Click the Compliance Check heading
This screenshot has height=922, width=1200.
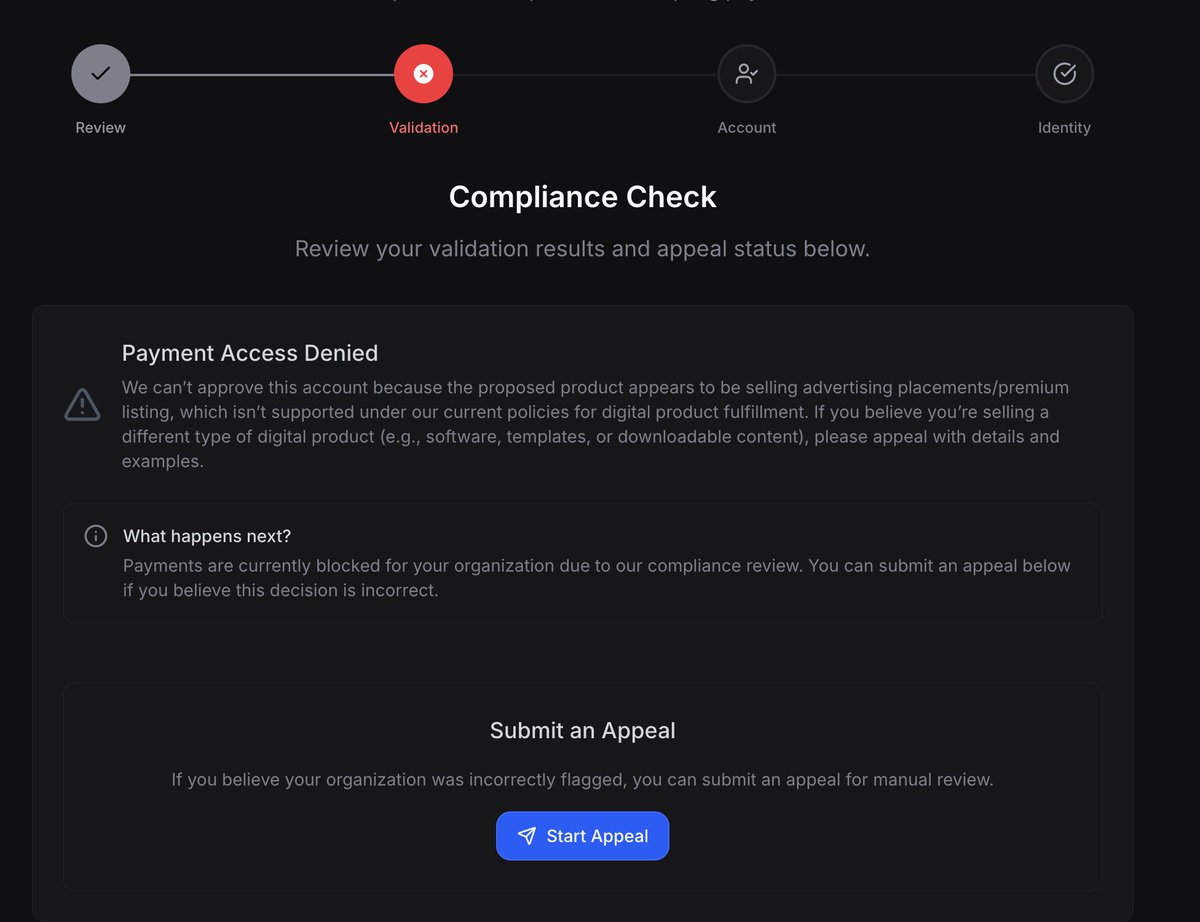[x=583, y=197]
